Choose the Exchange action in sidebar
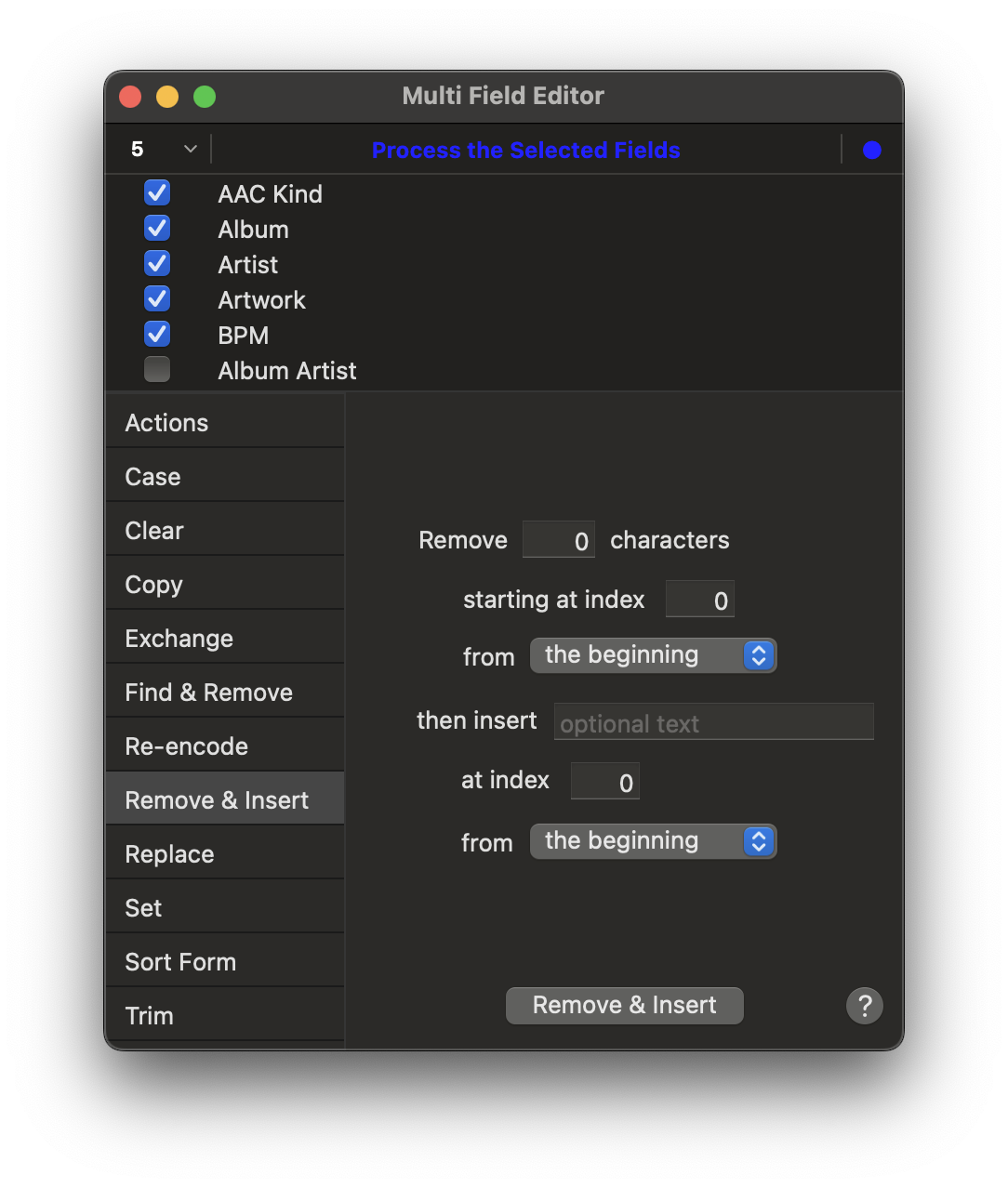 [x=225, y=638]
